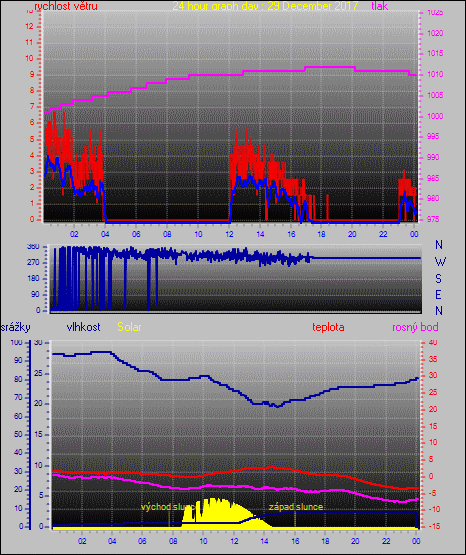Click the red 12 on wind speed axis
Viewport: 466px width, 555px height.
coord(29,26)
